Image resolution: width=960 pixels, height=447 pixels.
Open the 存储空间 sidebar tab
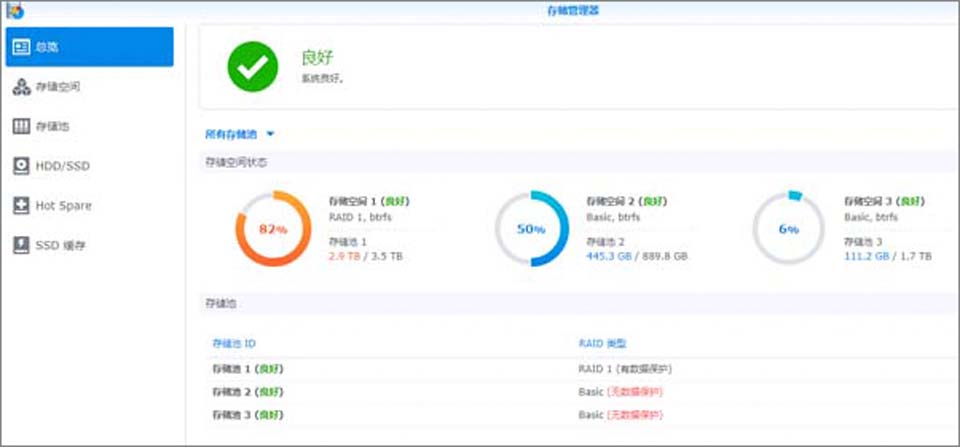click(x=57, y=87)
